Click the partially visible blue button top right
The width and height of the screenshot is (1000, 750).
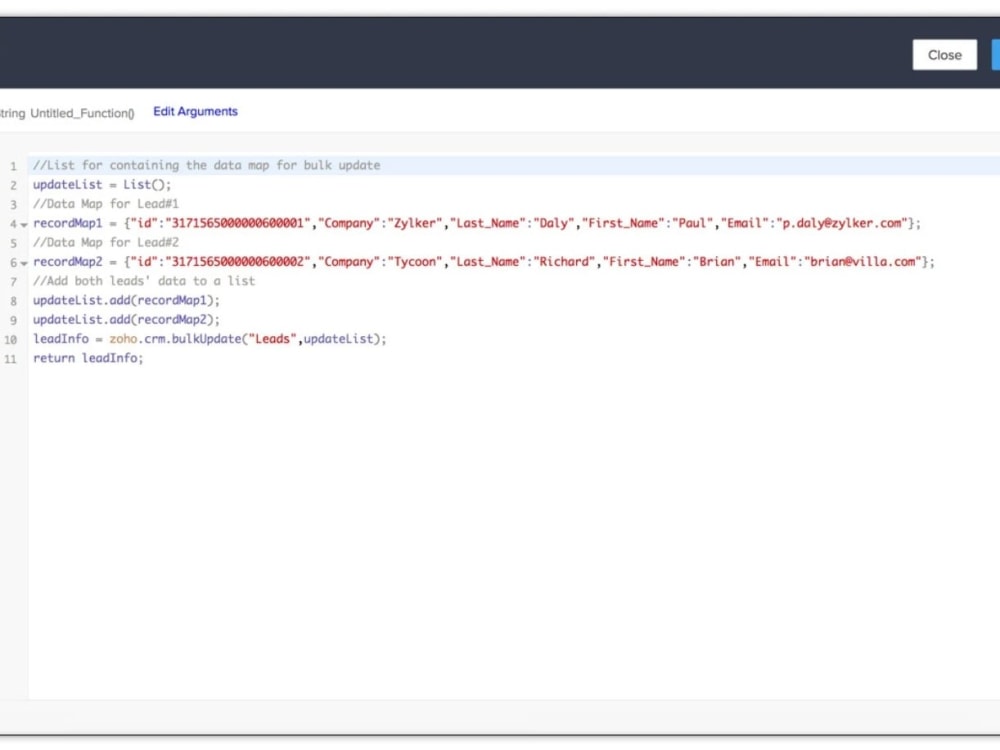[x=996, y=55]
